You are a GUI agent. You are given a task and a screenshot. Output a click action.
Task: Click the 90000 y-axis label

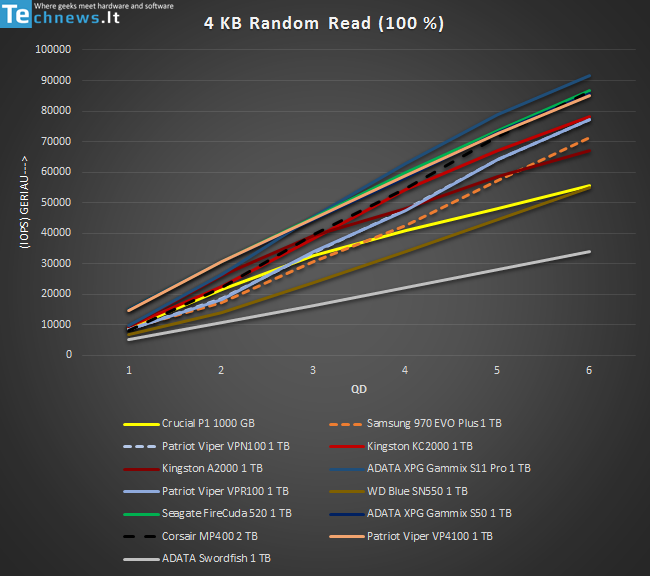point(56,80)
